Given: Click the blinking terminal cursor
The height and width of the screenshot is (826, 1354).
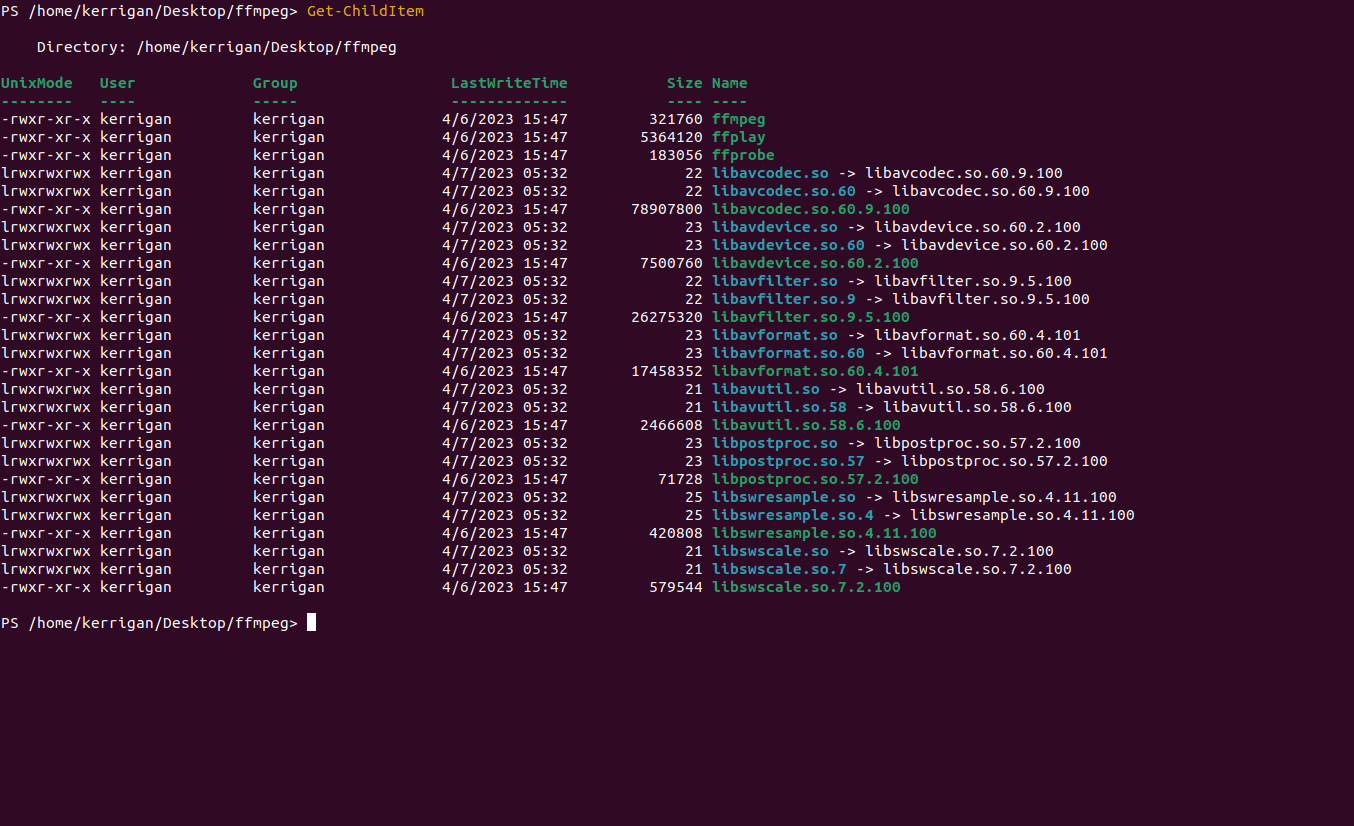Looking at the screenshot, I should tap(311, 621).
